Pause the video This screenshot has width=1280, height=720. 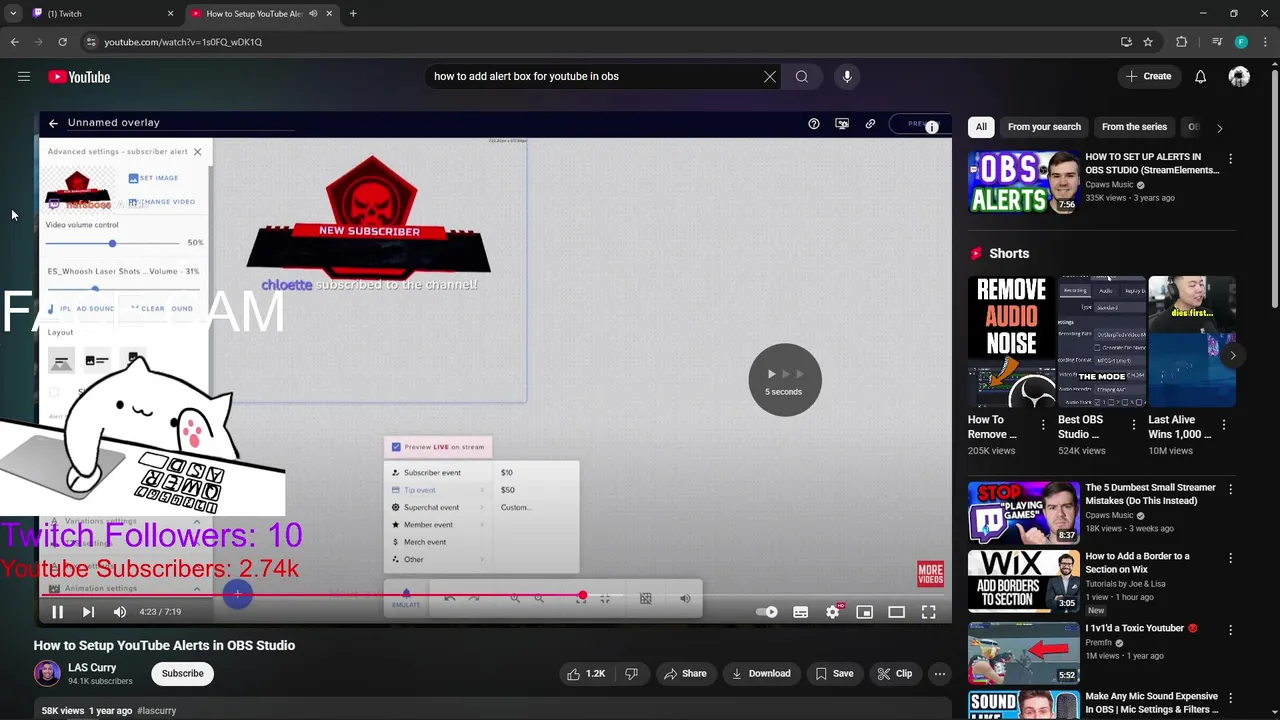pos(57,612)
